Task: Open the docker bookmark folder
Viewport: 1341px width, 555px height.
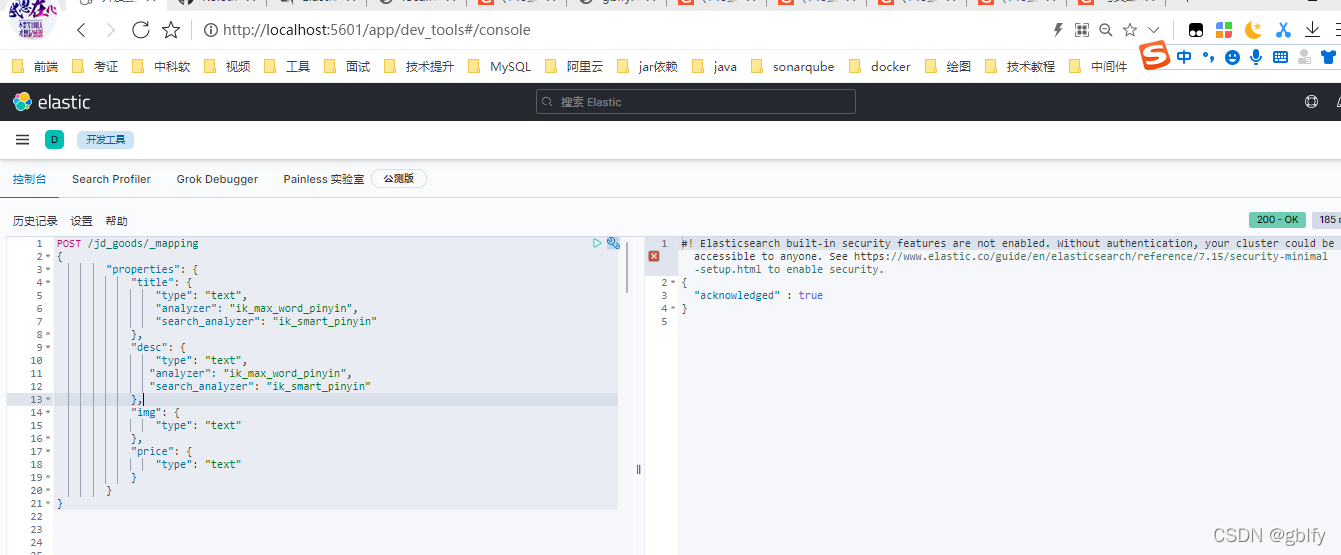Action: (880, 67)
